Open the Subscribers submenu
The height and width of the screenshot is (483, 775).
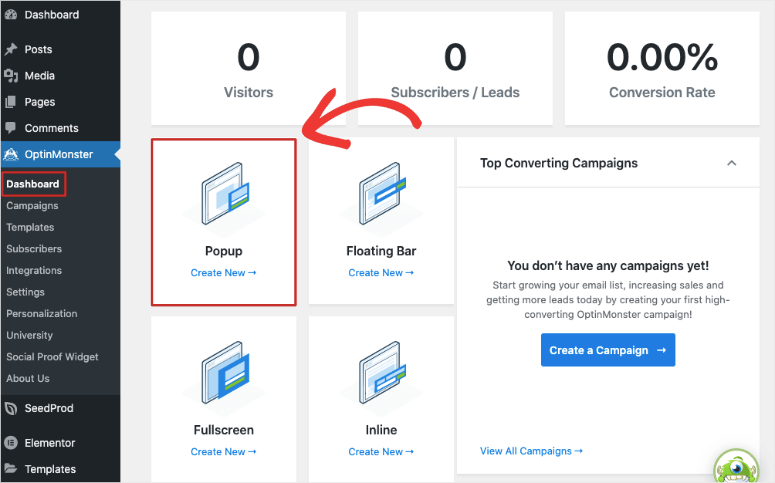(x=34, y=249)
